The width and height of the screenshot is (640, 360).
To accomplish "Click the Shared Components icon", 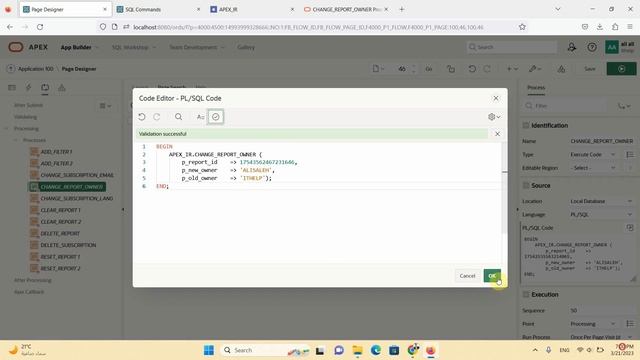I will point(562,69).
